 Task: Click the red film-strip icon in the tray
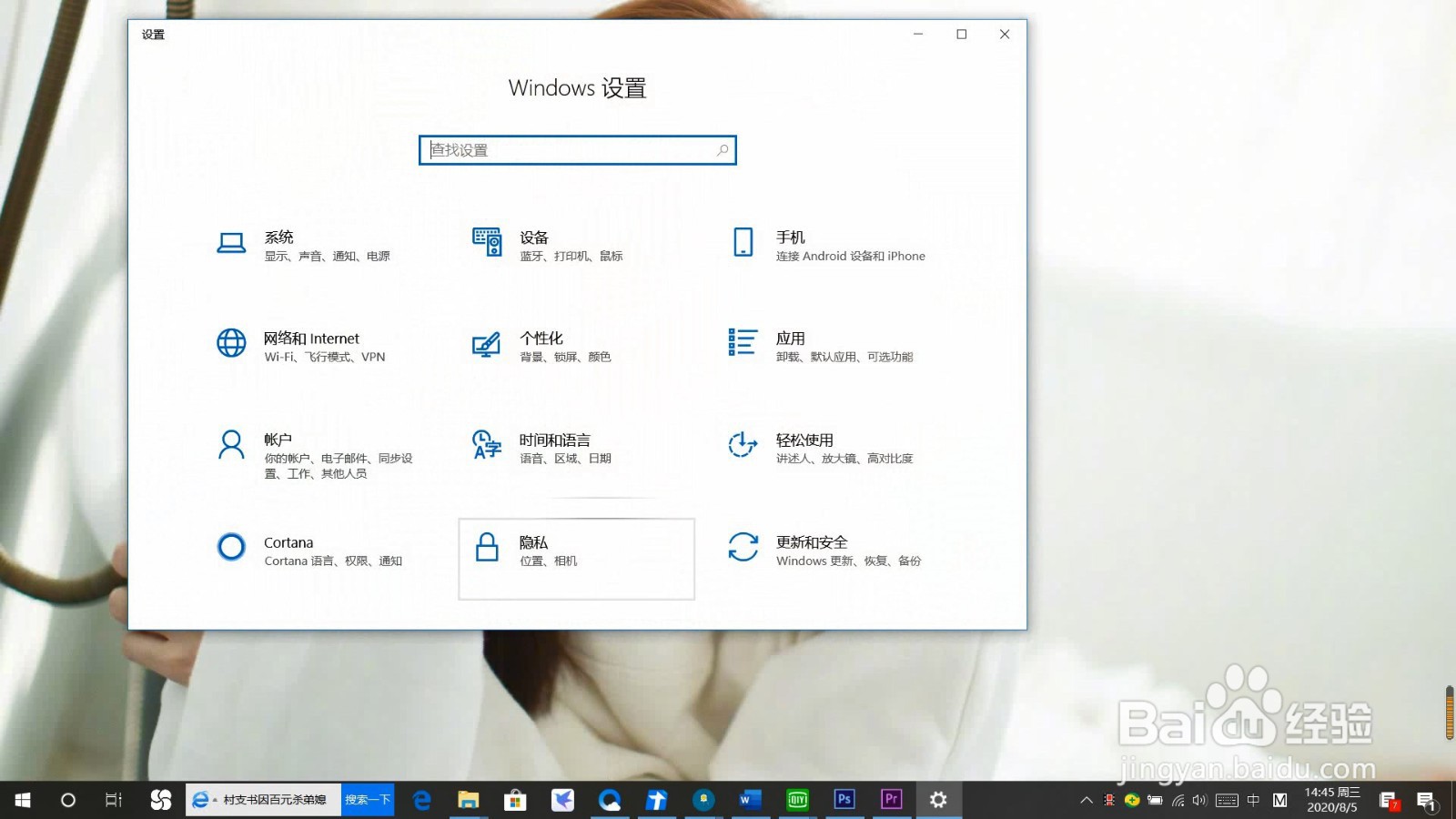pyautogui.click(x=1109, y=801)
